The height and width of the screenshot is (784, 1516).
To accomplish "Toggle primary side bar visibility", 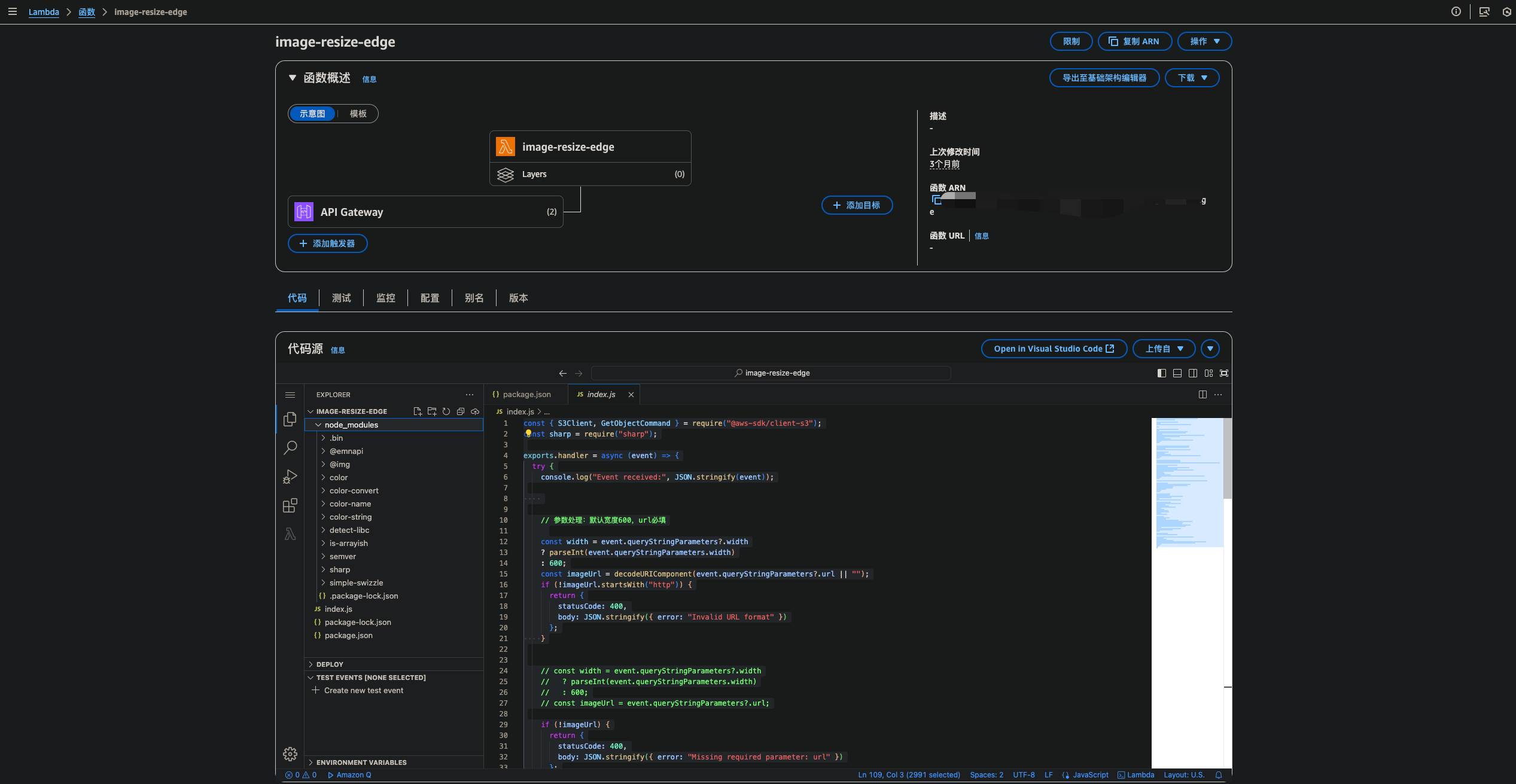I will (x=1162, y=373).
